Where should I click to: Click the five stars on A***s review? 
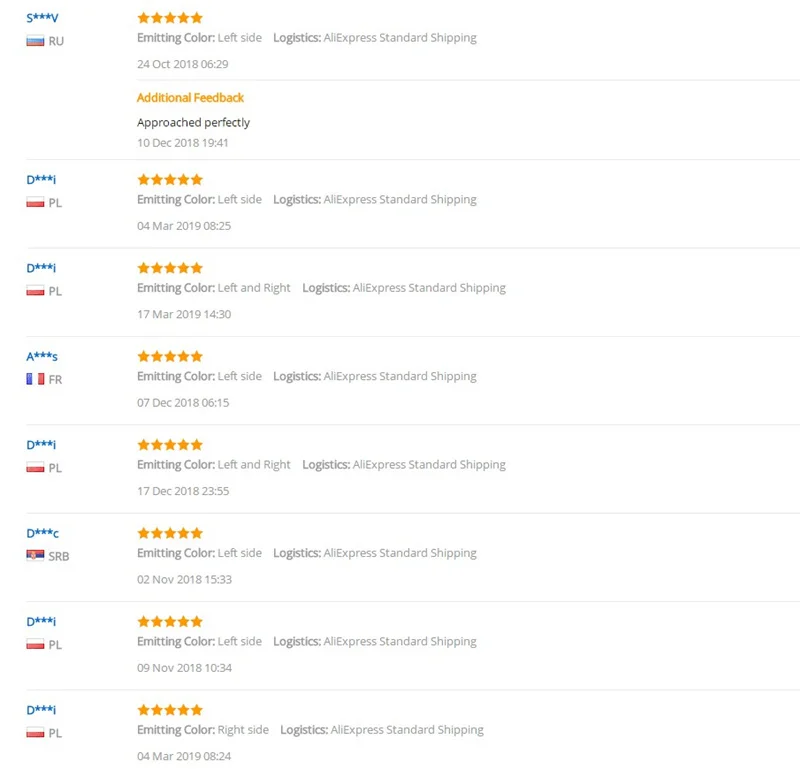(170, 356)
